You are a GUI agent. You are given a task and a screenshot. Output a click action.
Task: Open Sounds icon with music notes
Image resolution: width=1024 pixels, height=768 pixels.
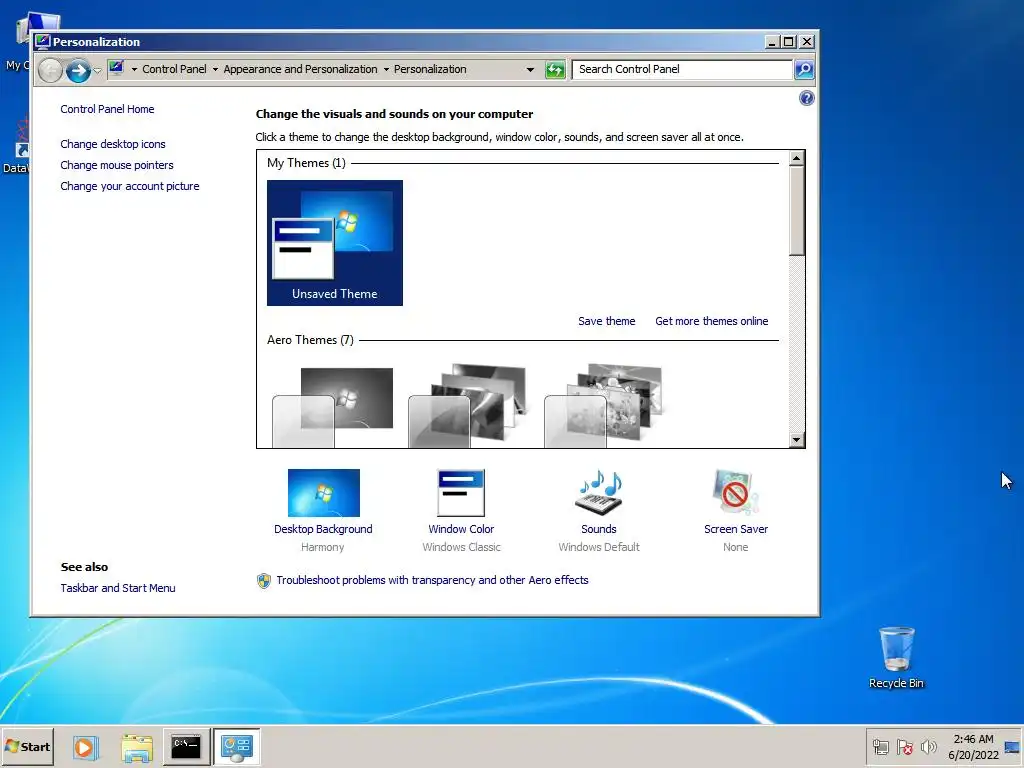[599, 492]
